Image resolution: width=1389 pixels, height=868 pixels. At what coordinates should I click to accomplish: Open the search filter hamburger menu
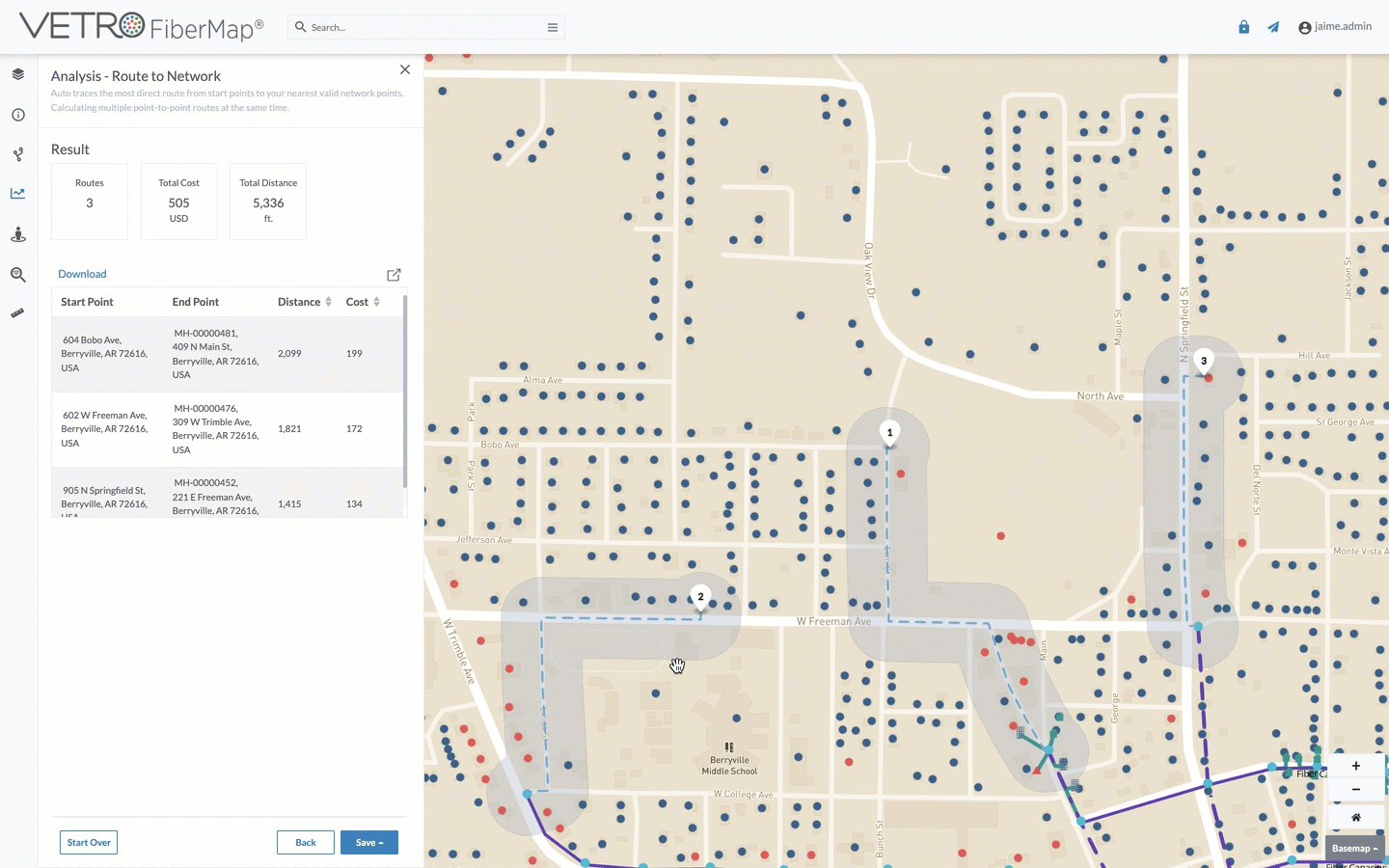[552, 27]
